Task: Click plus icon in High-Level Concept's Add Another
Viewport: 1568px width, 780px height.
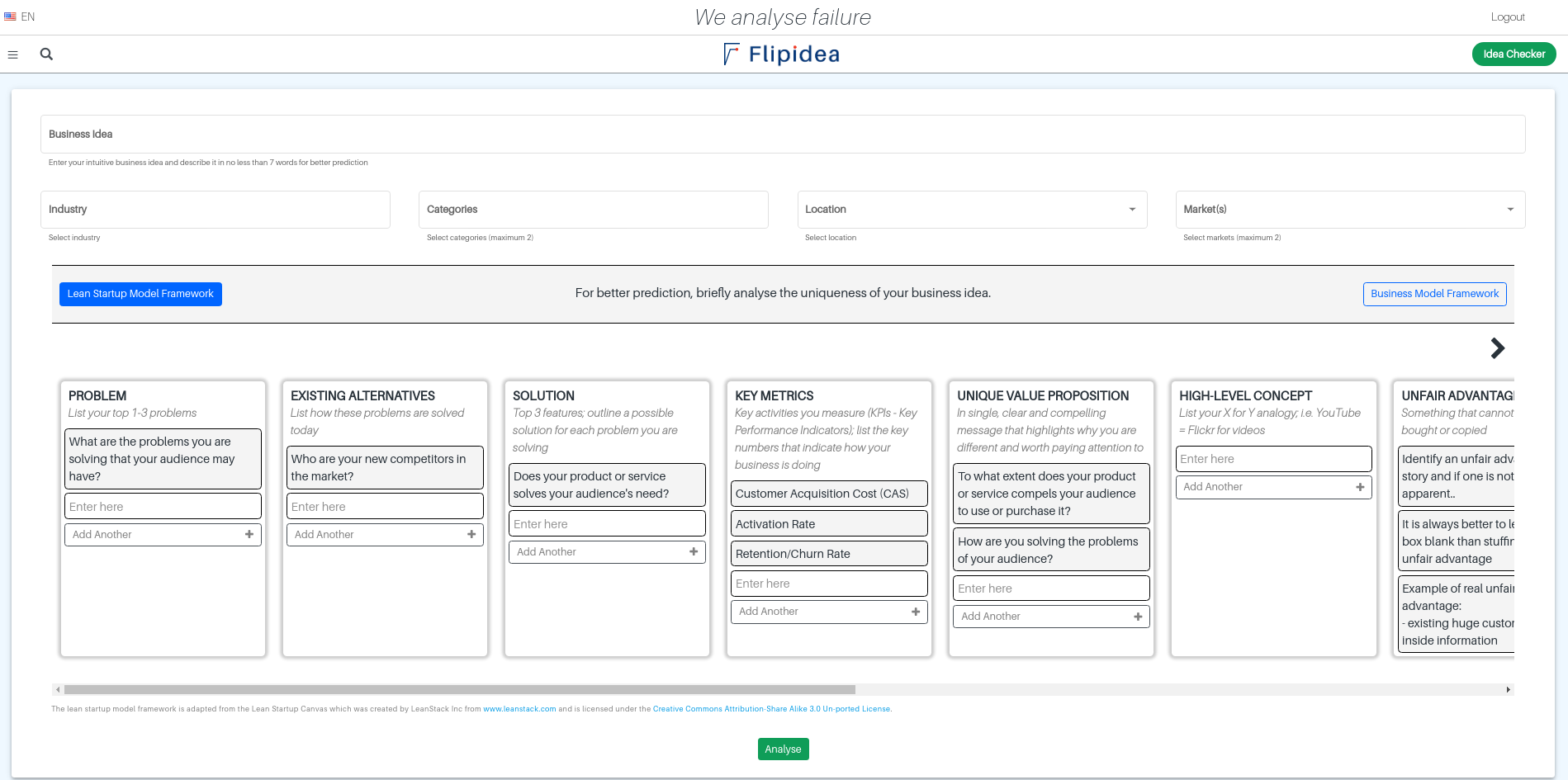Action: pos(1360,487)
